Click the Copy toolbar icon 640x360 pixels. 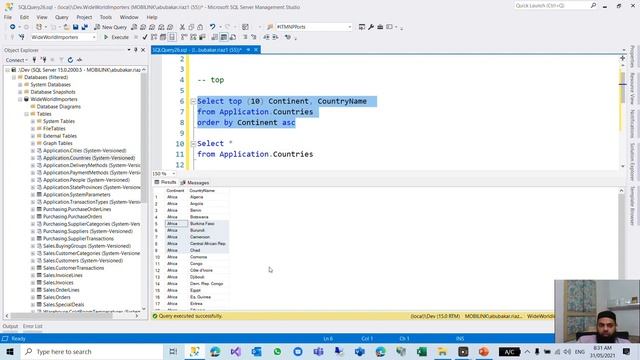coord(191,27)
